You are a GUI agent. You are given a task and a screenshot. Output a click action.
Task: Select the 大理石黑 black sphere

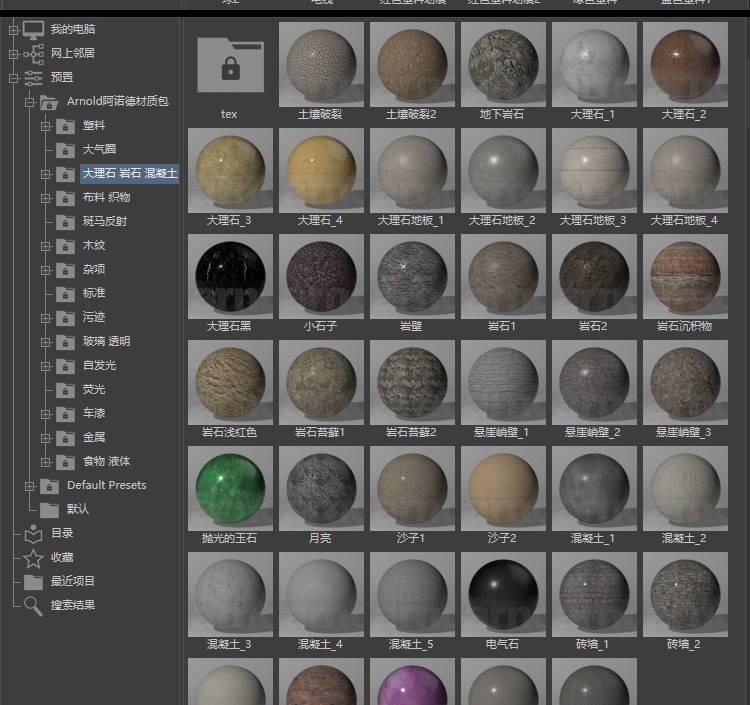point(230,276)
